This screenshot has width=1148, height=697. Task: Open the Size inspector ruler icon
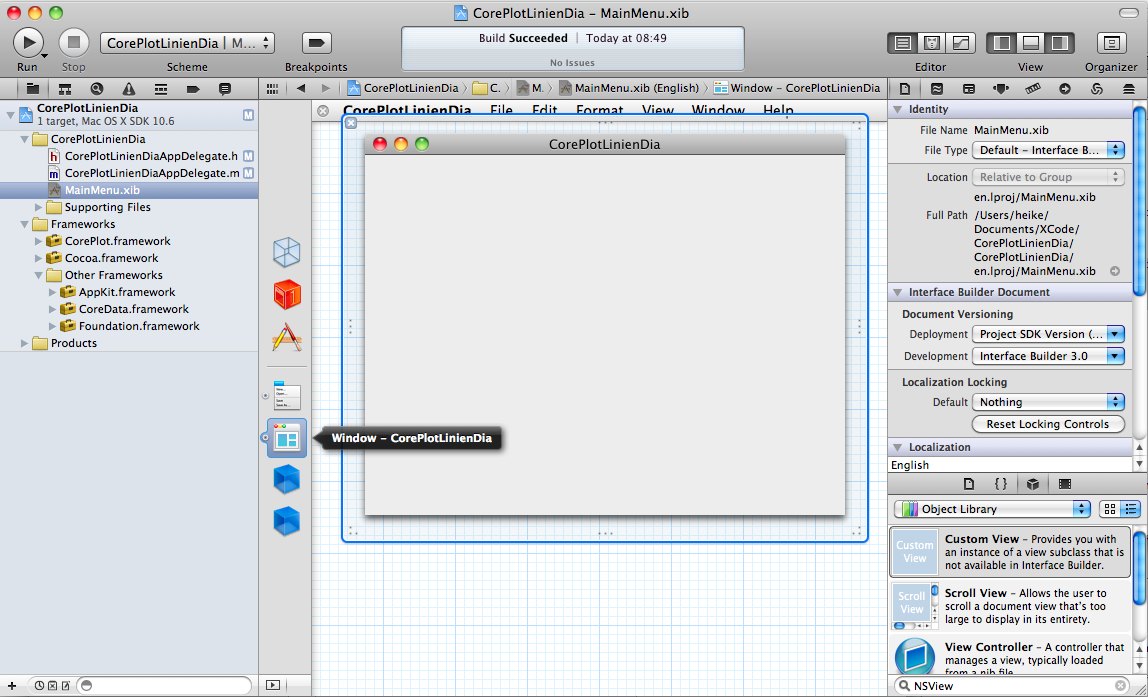pos(1033,88)
